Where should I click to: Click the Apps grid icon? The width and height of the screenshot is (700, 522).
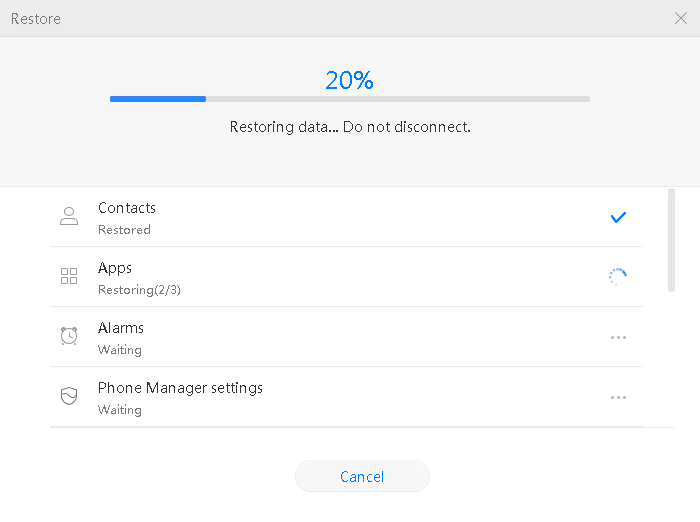(69, 276)
